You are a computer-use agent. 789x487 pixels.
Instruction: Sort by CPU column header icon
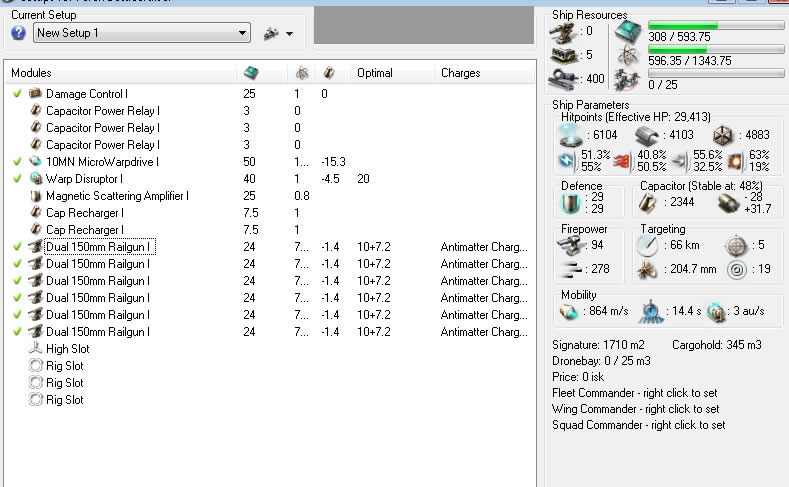pos(251,73)
